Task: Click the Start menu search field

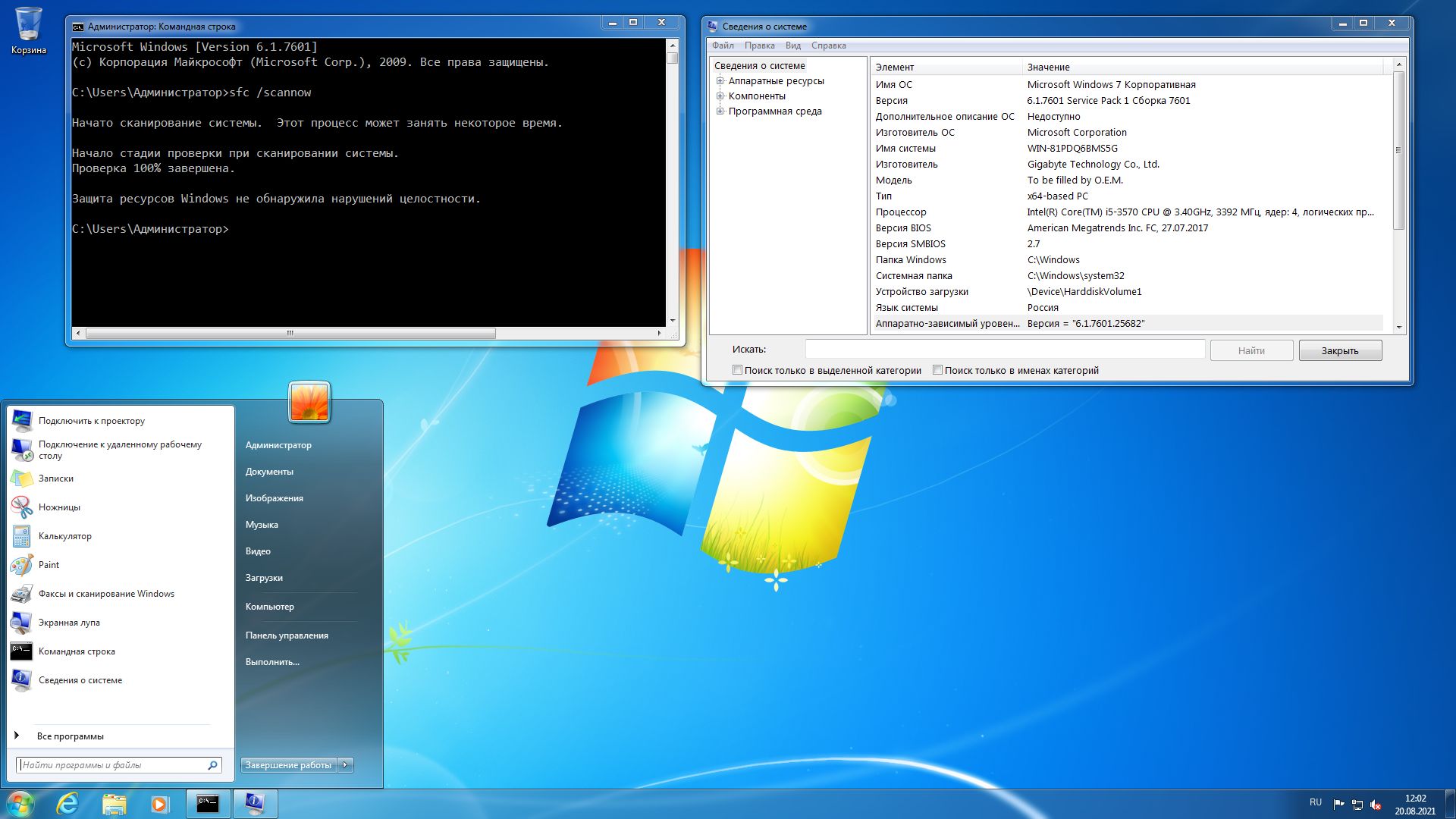Action: (112, 765)
